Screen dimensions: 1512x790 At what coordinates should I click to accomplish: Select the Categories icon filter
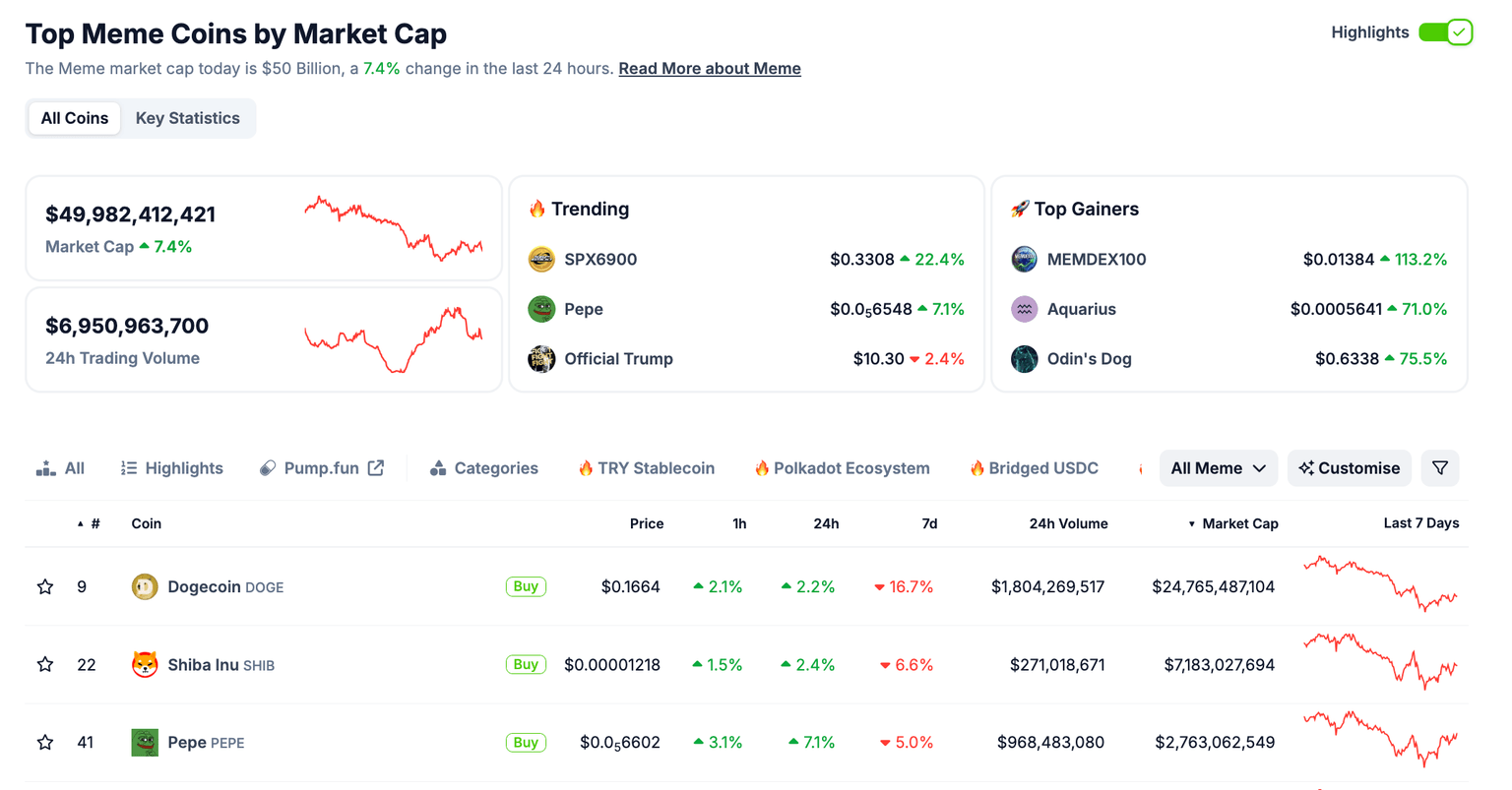[436, 467]
